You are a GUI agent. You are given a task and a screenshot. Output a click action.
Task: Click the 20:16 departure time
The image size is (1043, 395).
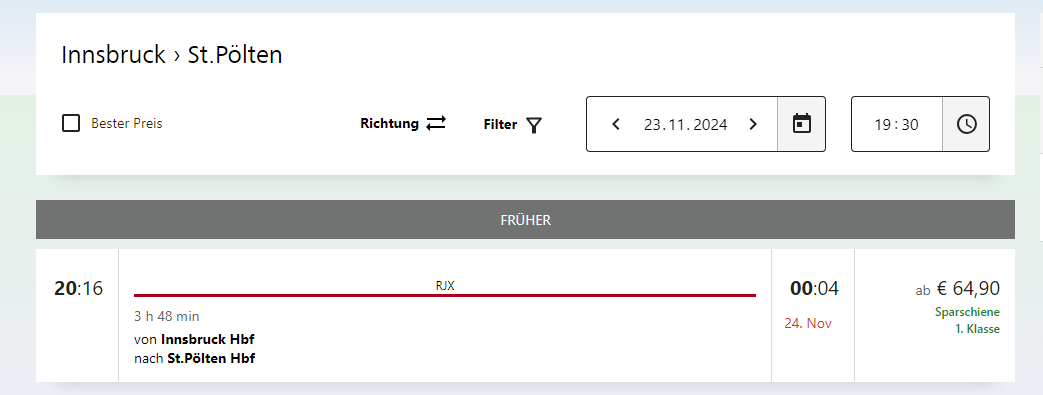tap(78, 289)
